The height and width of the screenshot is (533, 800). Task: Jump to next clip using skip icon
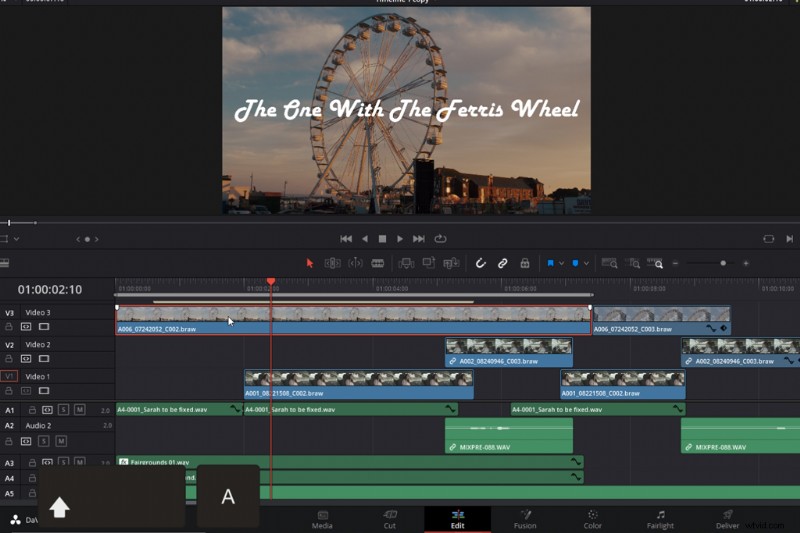(789, 239)
